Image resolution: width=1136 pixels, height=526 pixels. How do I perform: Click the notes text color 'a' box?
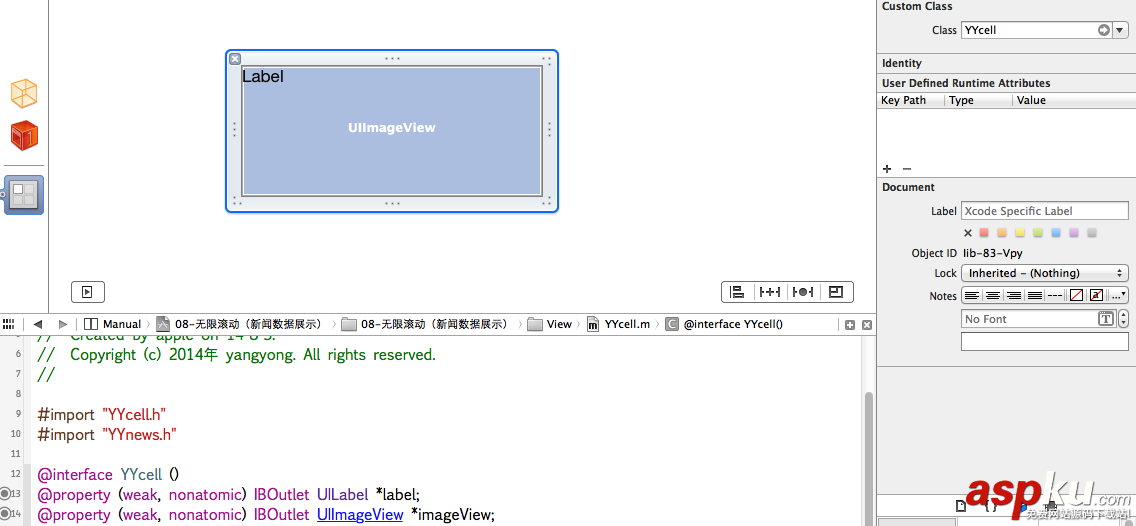1096,295
